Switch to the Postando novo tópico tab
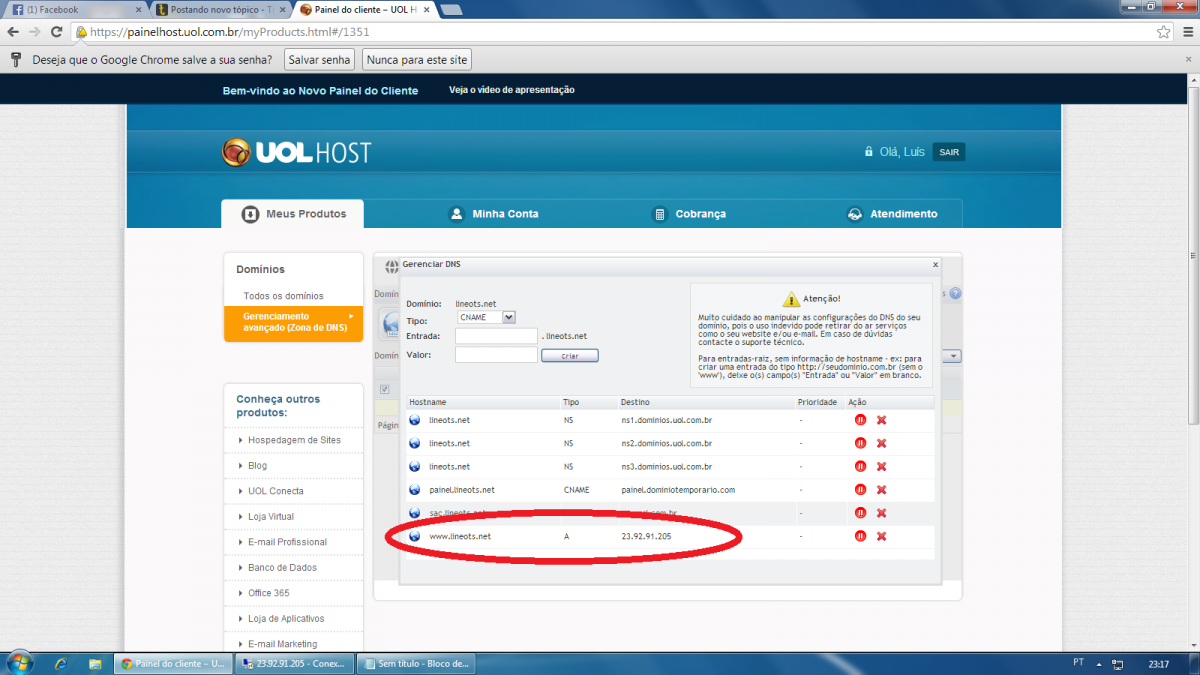Image resolution: width=1200 pixels, height=675 pixels. 222,9
